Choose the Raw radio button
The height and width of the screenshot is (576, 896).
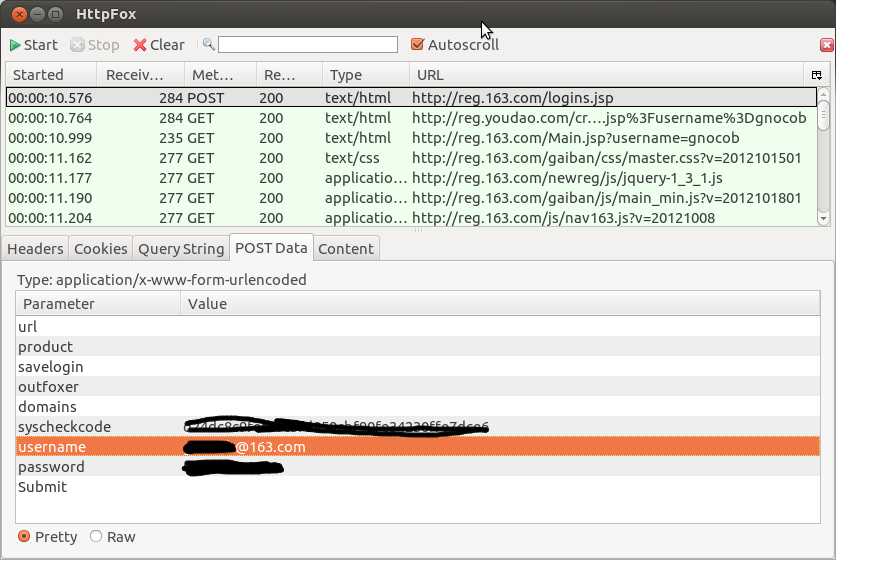[96, 537]
